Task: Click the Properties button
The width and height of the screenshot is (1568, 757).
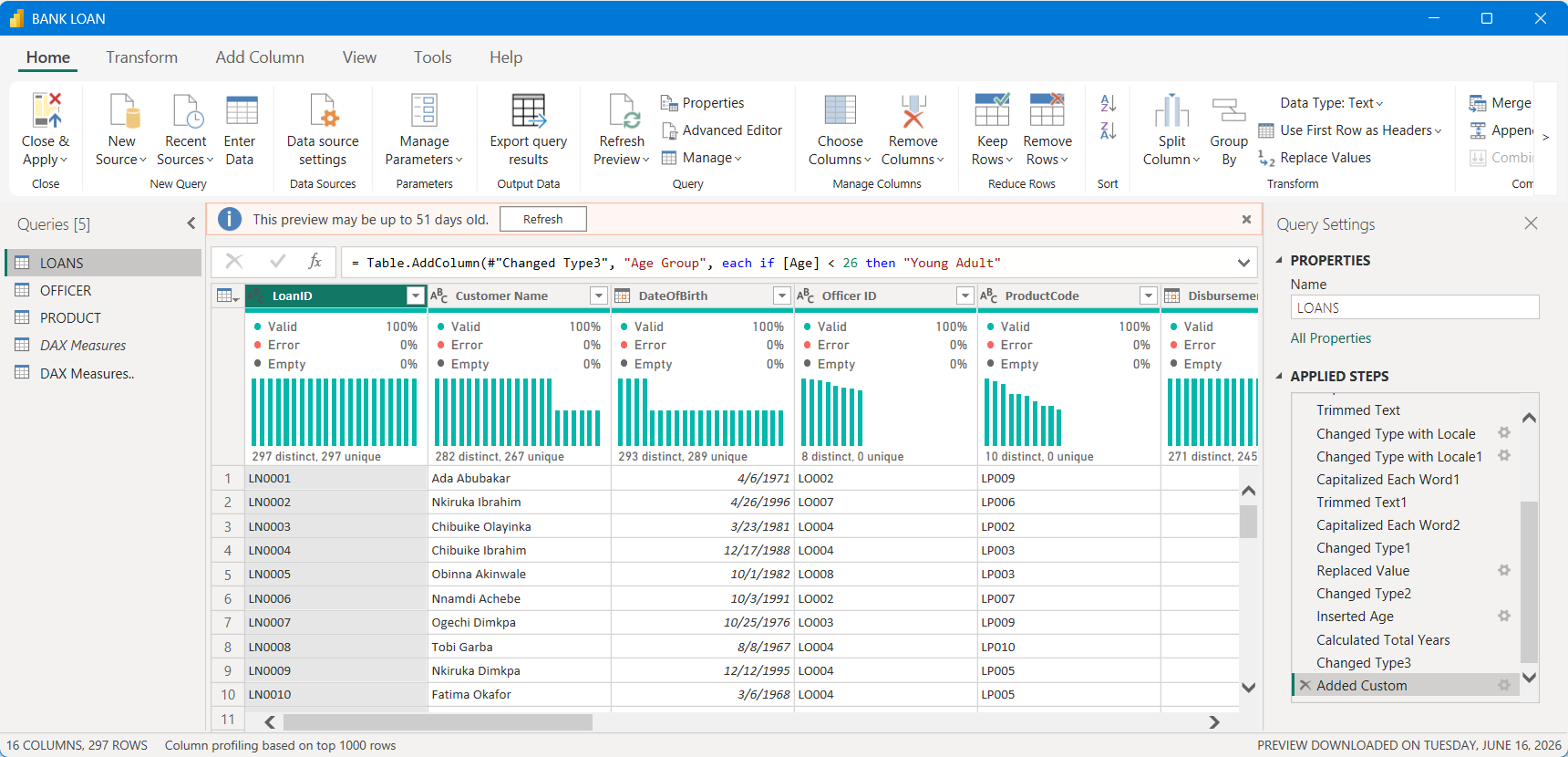Action: (702, 103)
